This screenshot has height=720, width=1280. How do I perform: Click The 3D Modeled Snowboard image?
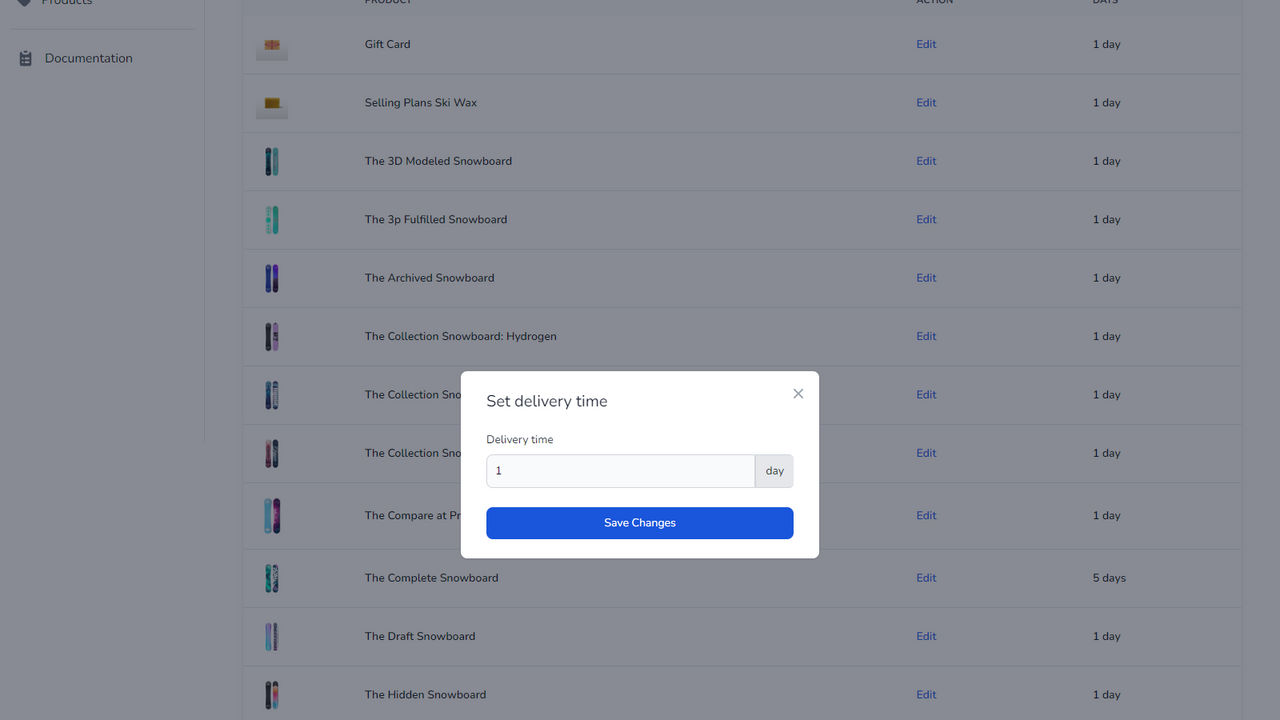tap(272, 161)
